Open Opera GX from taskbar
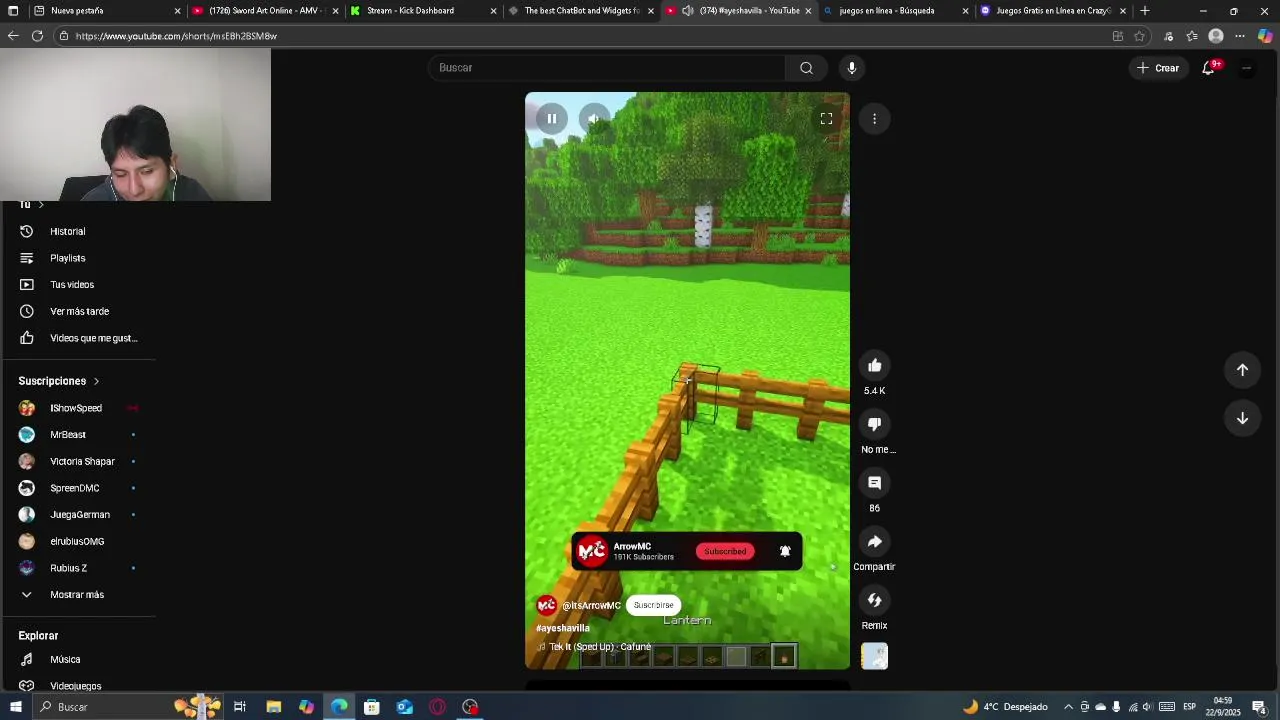This screenshot has width=1280, height=720. (x=437, y=707)
